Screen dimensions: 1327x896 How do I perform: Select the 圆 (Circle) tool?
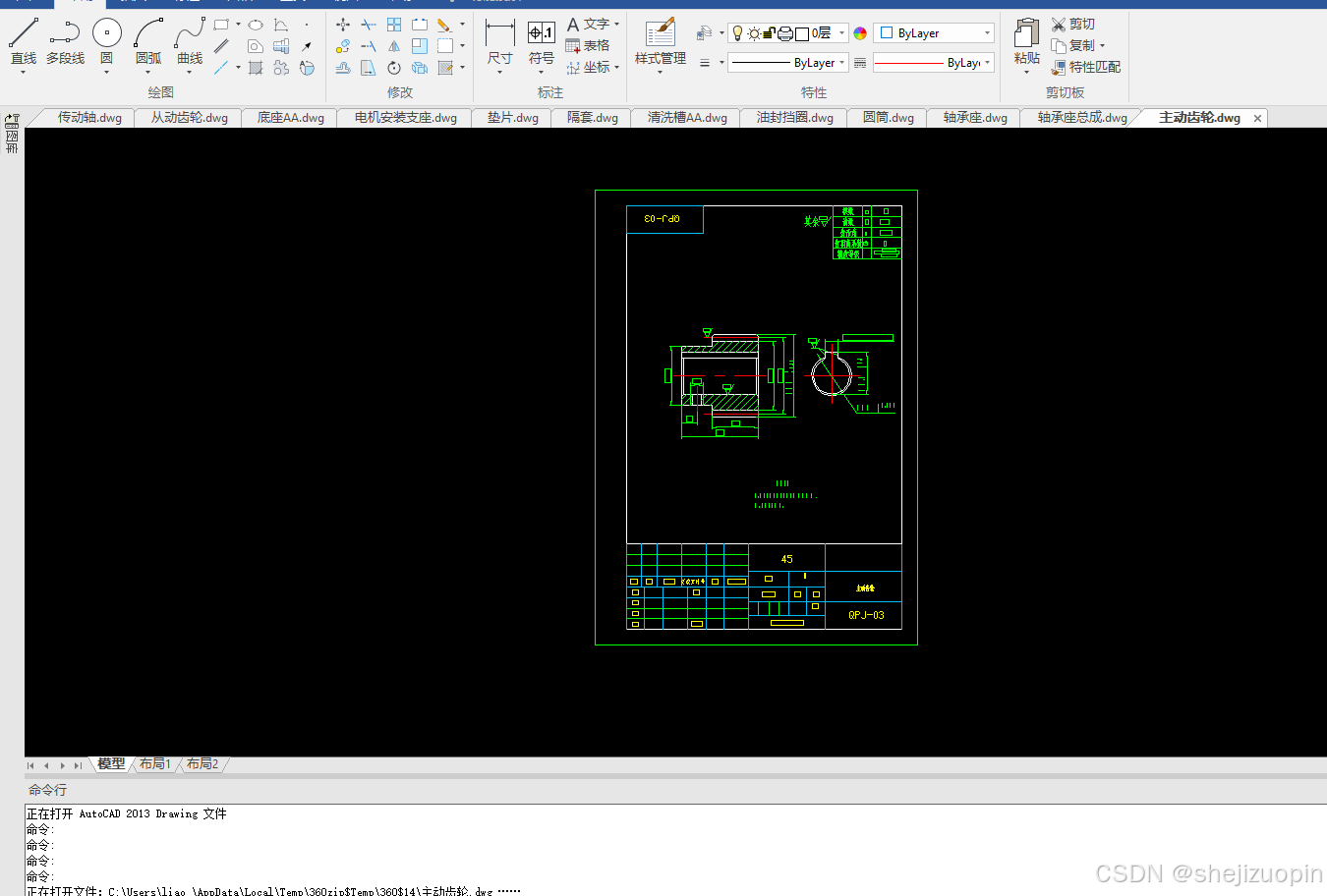point(106,42)
